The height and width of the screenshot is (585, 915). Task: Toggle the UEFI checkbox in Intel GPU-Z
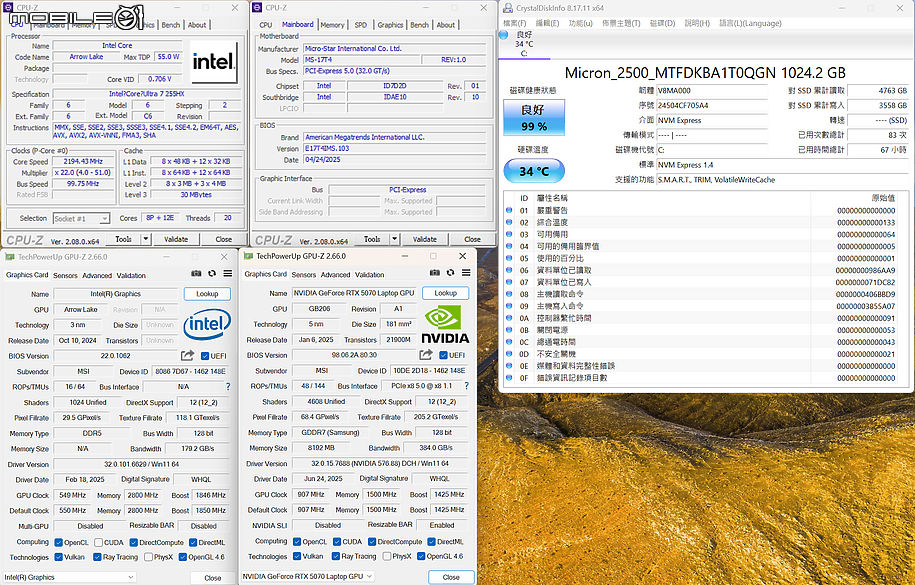205,356
